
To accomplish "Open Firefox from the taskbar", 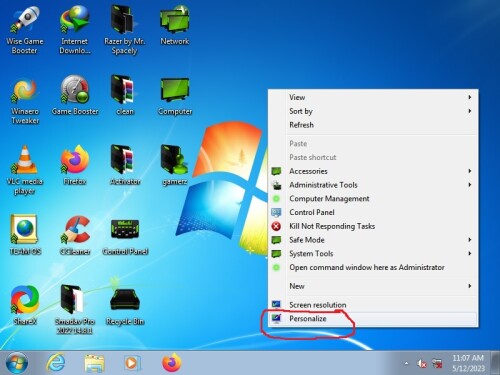I will point(172,363).
